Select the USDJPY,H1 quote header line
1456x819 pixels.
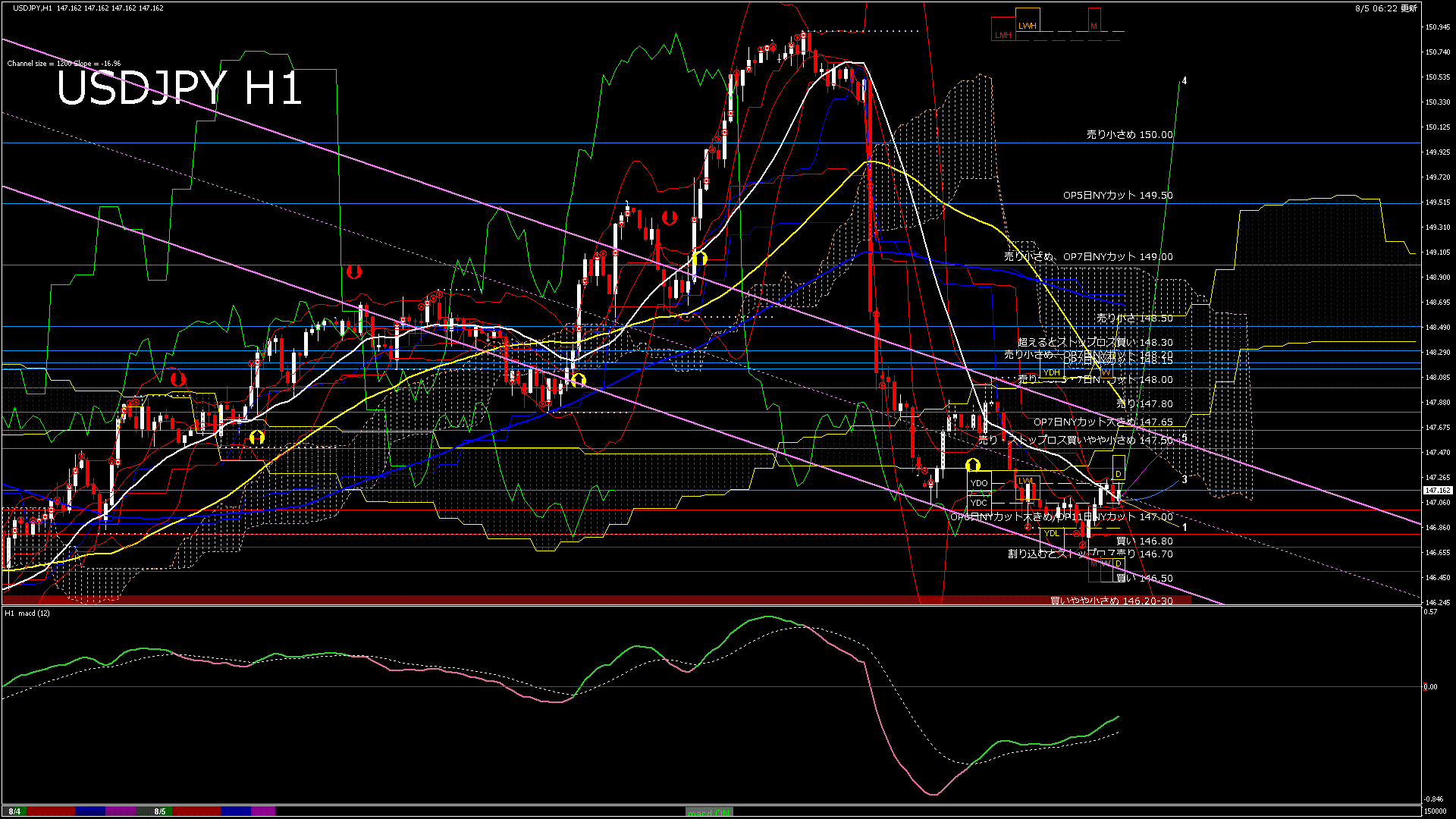click(x=88, y=8)
